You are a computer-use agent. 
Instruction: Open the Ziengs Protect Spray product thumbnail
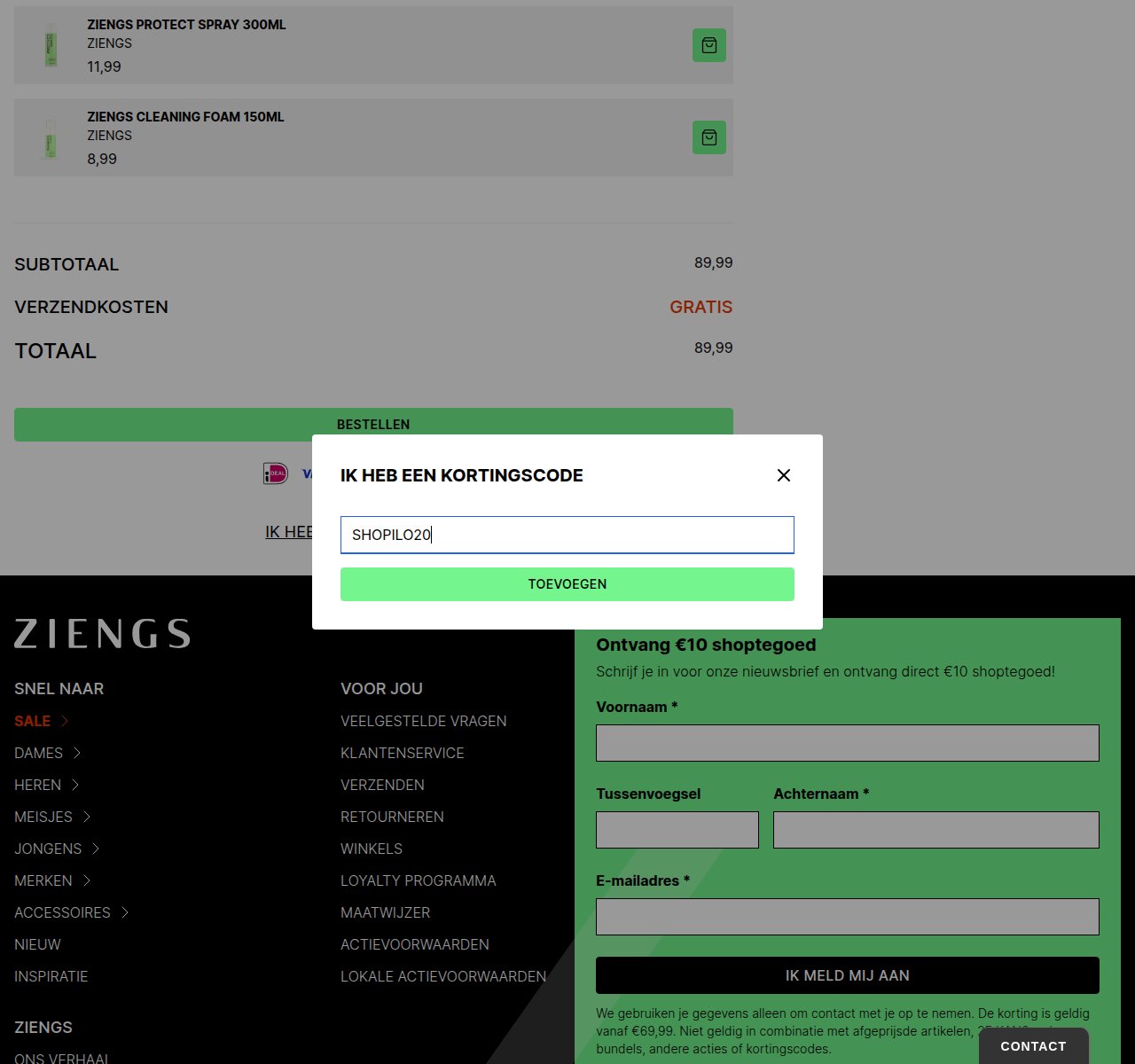[x=51, y=45]
